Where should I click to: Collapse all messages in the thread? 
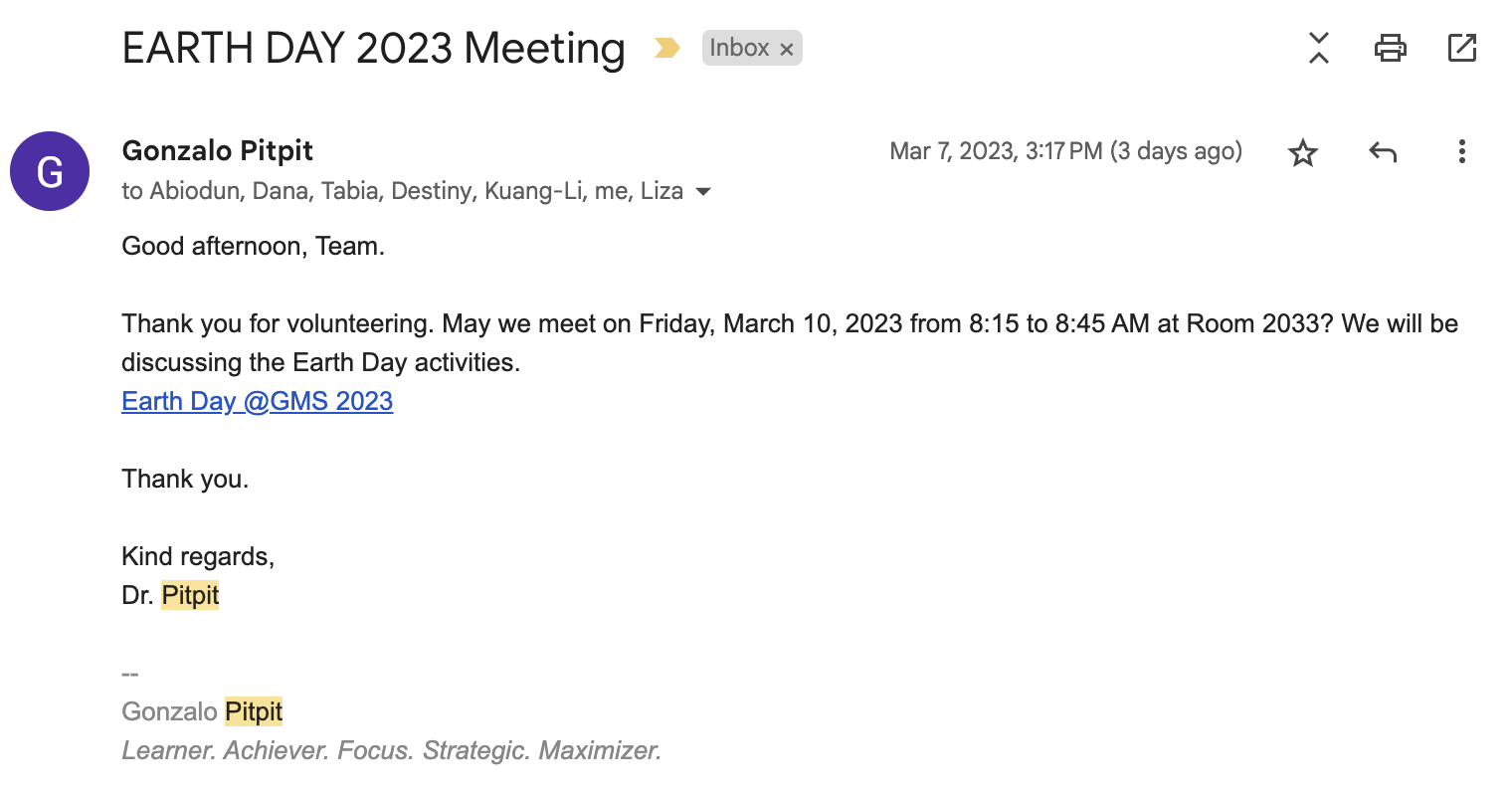pyautogui.click(x=1318, y=48)
